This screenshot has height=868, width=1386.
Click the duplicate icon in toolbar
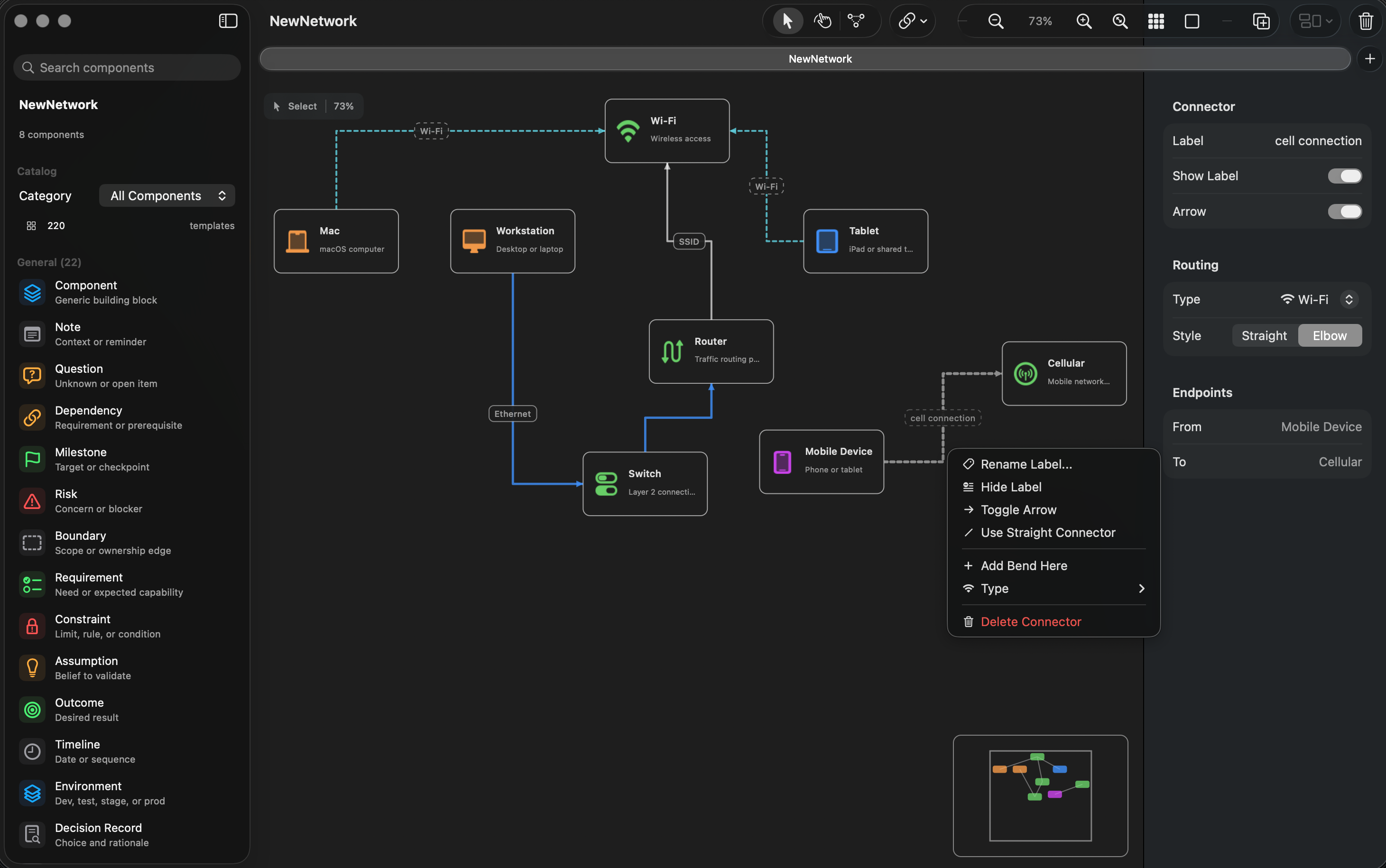pyautogui.click(x=1261, y=21)
